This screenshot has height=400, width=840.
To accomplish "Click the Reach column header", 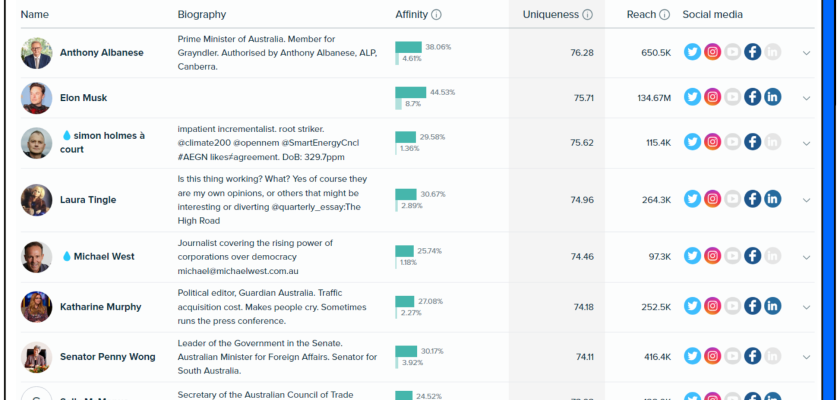I will 643,15.
